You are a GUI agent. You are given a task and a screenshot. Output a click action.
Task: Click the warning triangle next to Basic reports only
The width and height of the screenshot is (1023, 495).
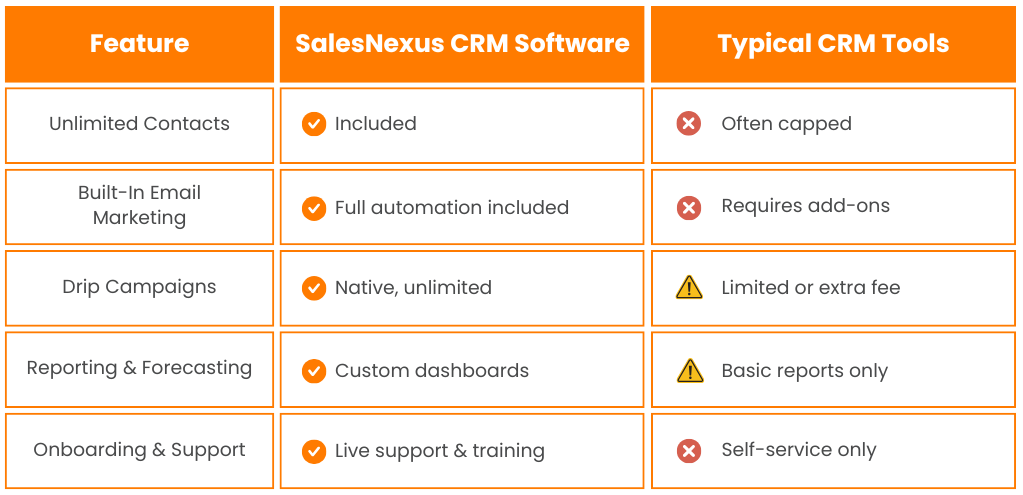pos(689,371)
